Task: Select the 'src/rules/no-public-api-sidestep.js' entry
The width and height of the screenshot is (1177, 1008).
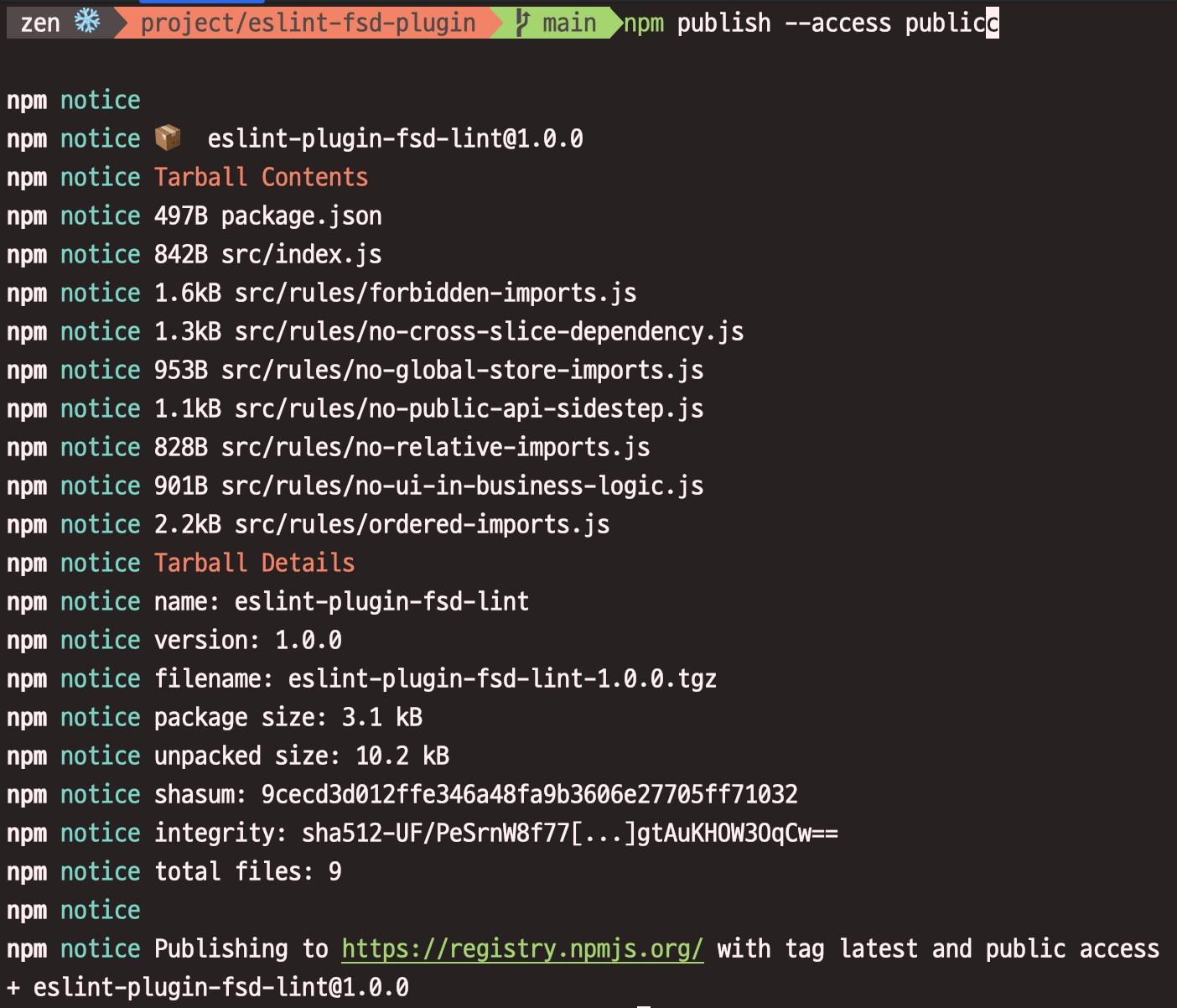Action: [469, 408]
